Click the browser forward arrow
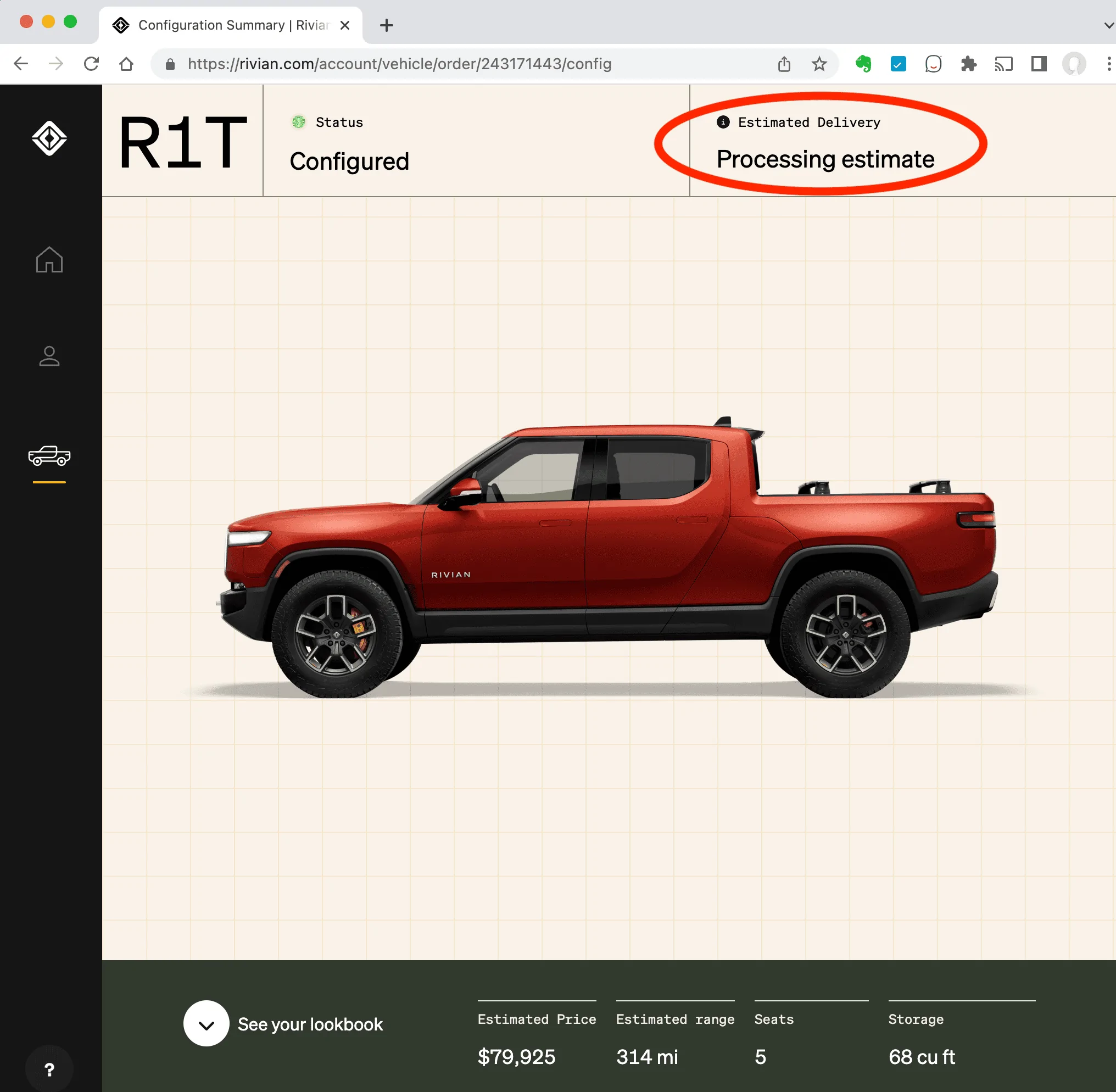Viewport: 1116px width, 1092px height. [x=56, y=64]
